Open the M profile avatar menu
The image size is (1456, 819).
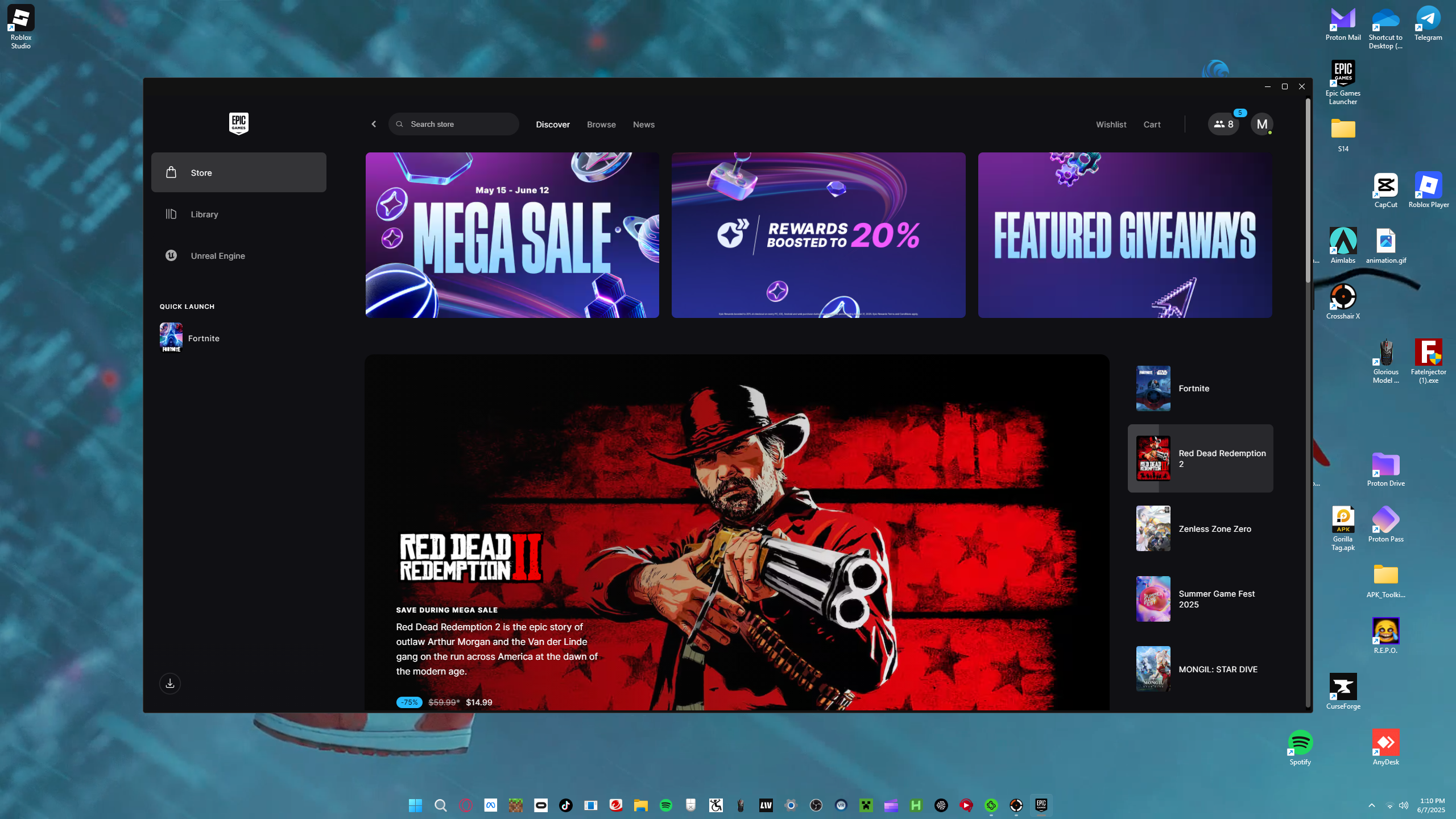point(1261,124)
